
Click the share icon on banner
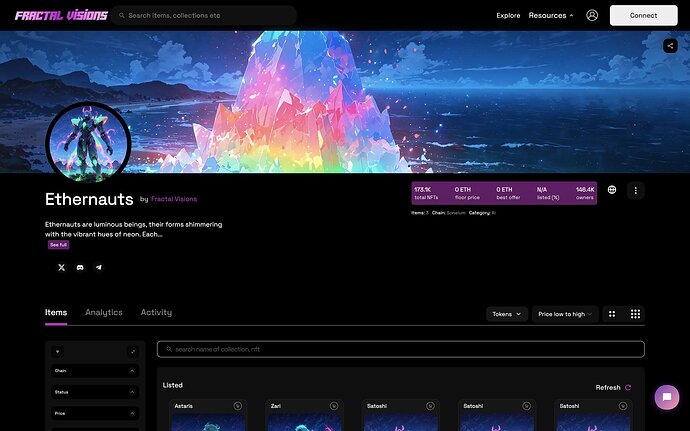(670, 45)
